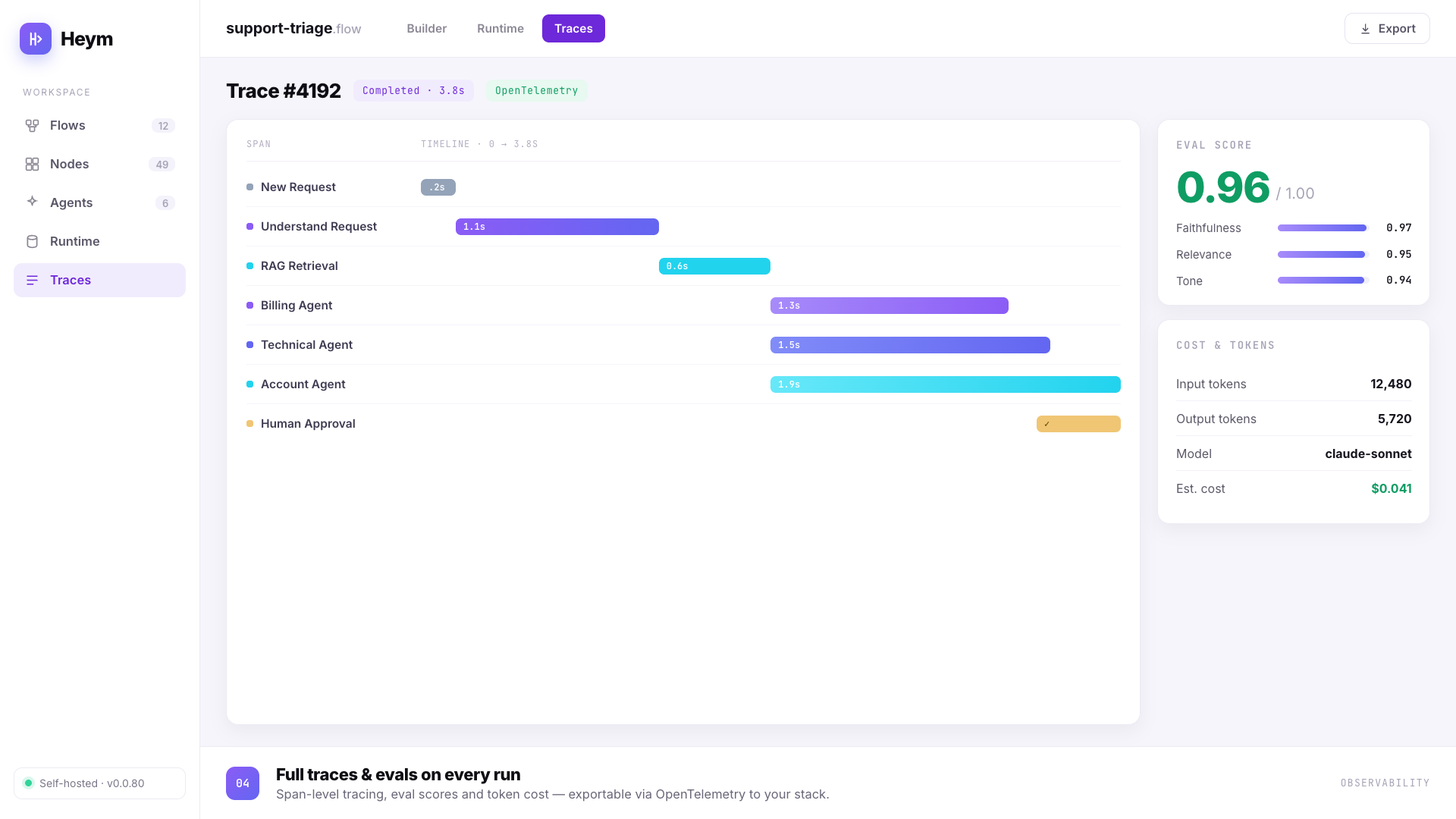Click the Account Agent 1.9s span bar
Viewport: 1456px width, 819px height.
point(946,384)
